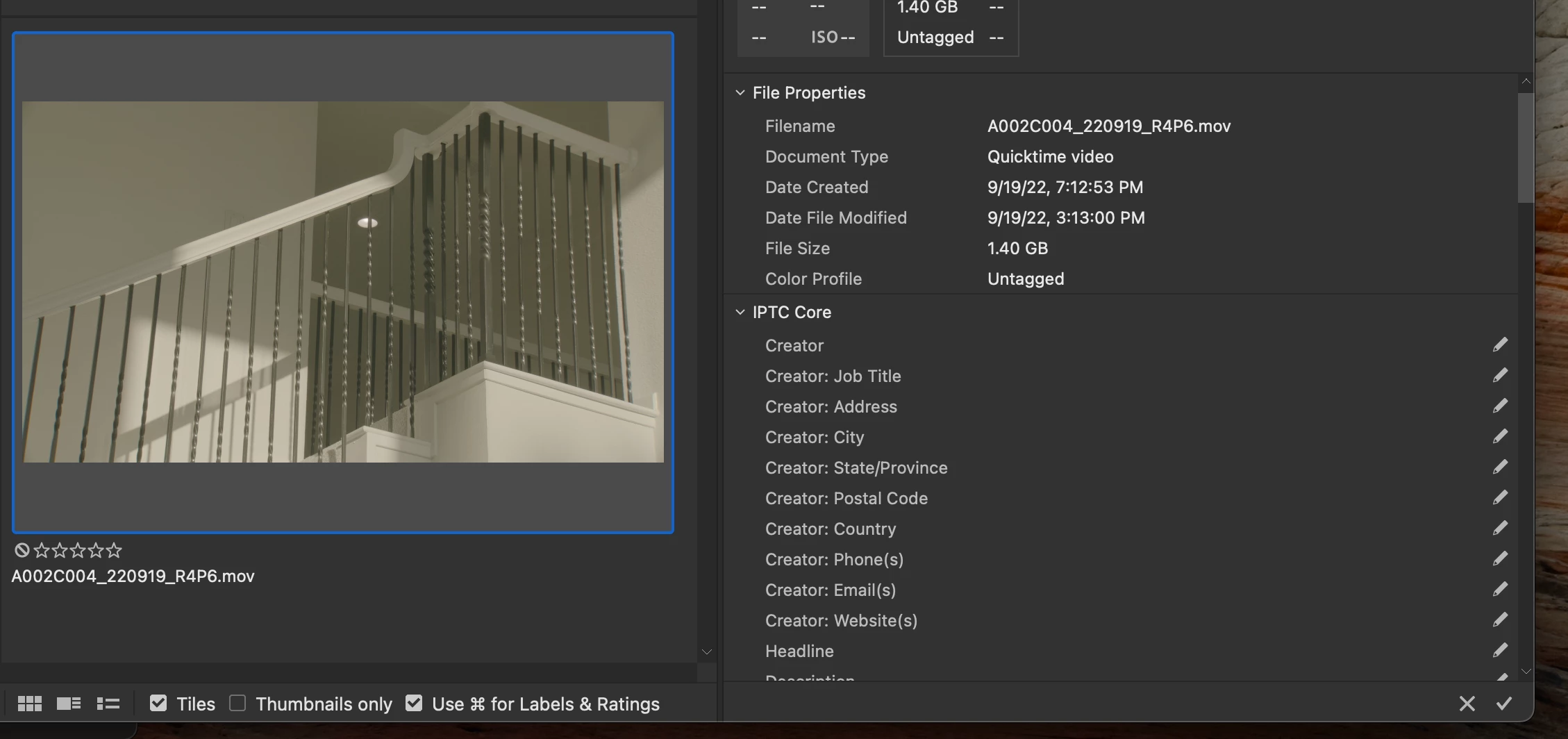Screen dimensions: 1568x739
Task: Edit Creator: Job Title pencil icon
Action: (1500, 376)
